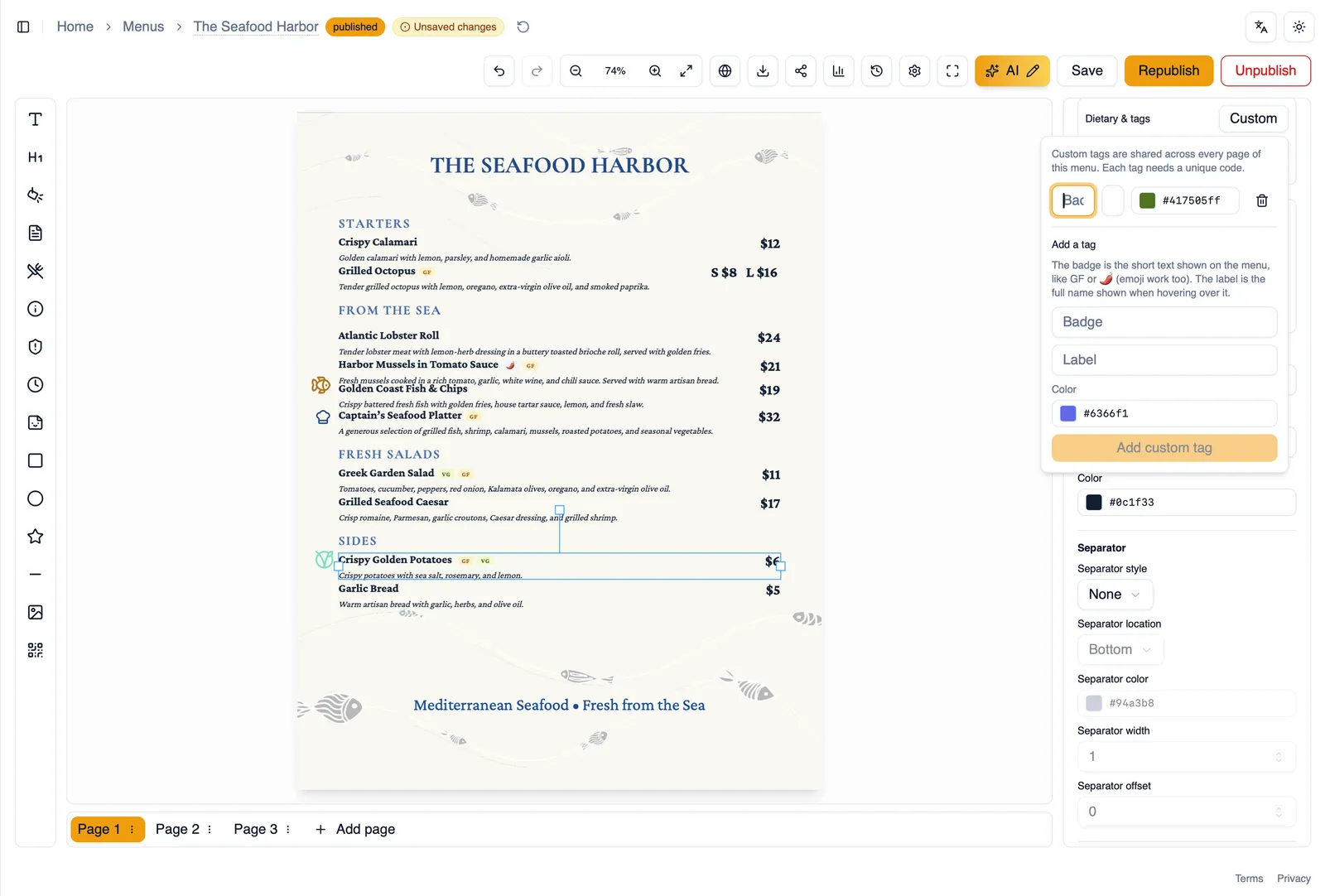Go to Menus in breadcrumb
This screenshot has height=896, width=1325.
[x=143, y=26]
